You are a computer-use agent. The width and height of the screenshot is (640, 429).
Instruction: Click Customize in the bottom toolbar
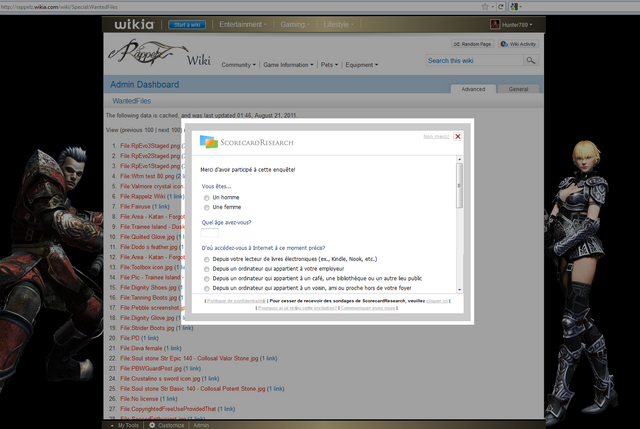tap(171, 425)
